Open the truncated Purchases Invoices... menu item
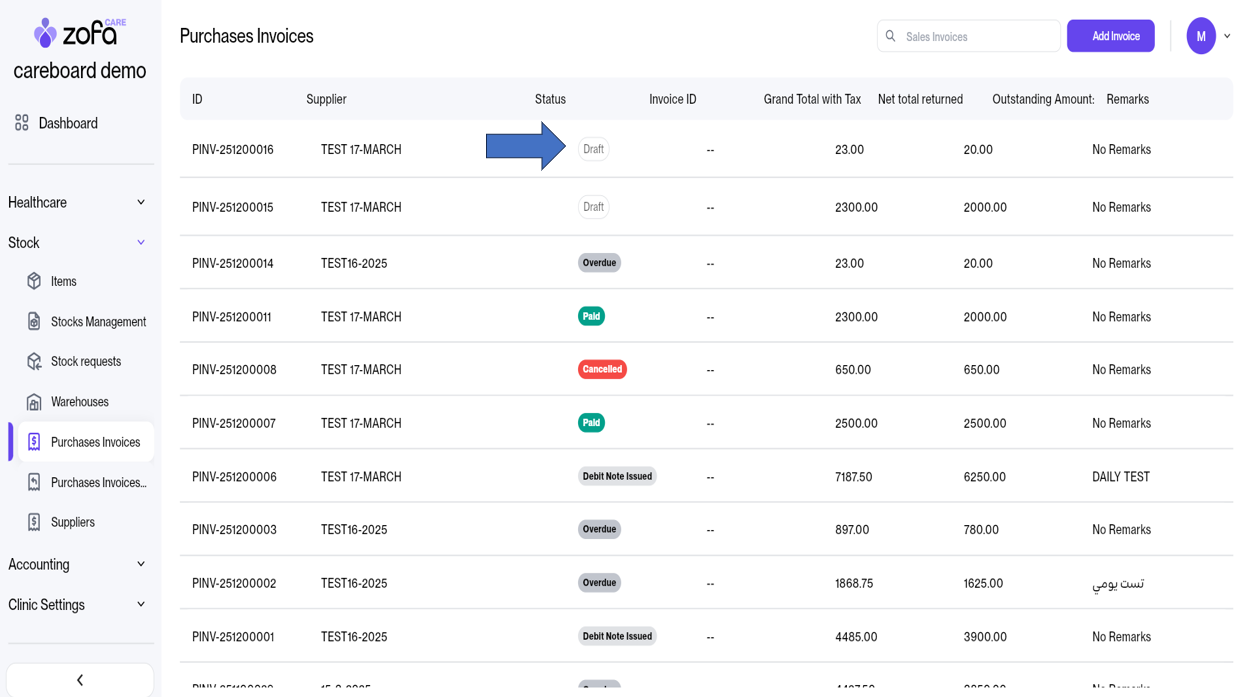The image size is (1242, 697). (98, 482)
